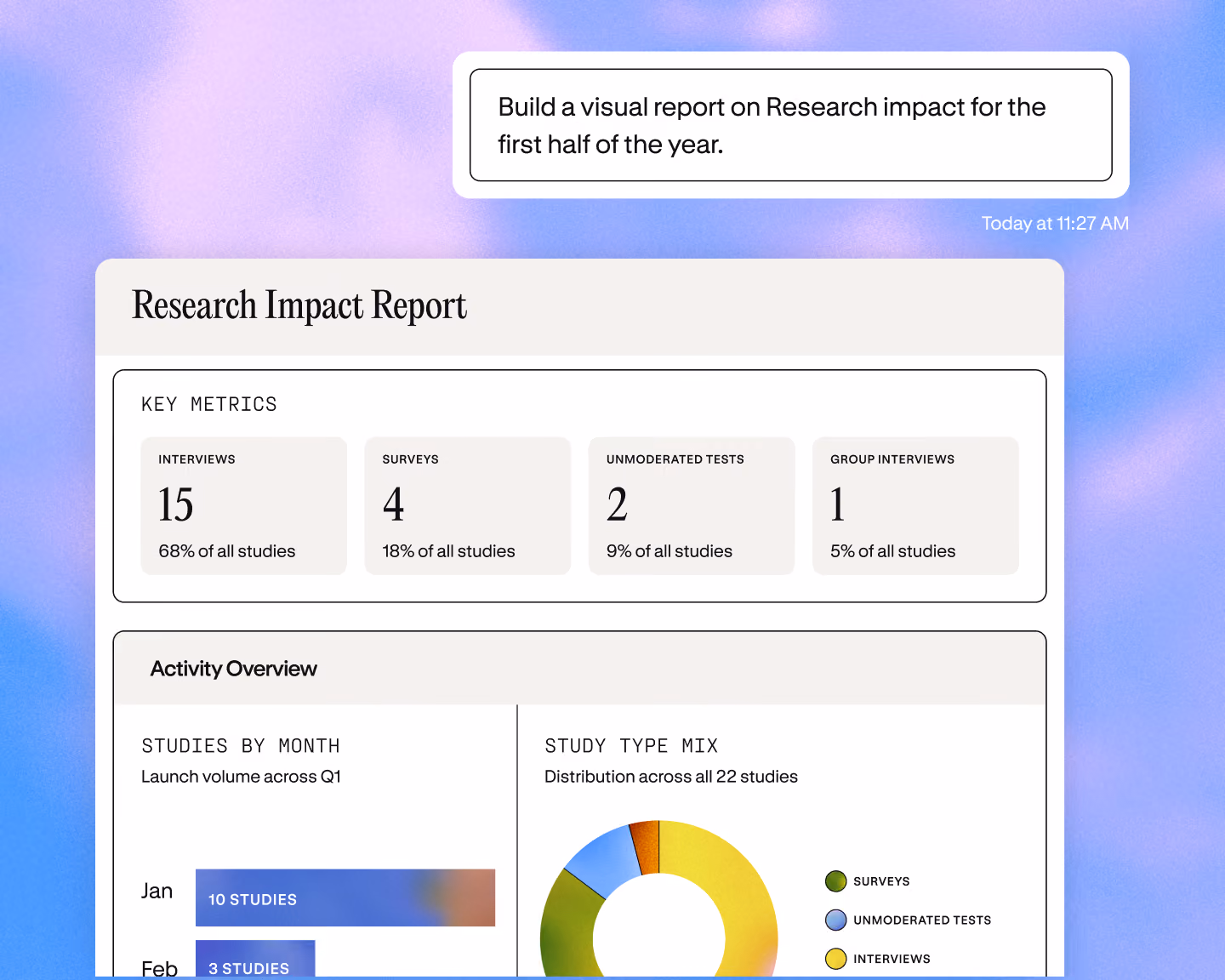The image size is (1225, 980).
Task: Click the 'Feb' month label
Action: (159, 968)
